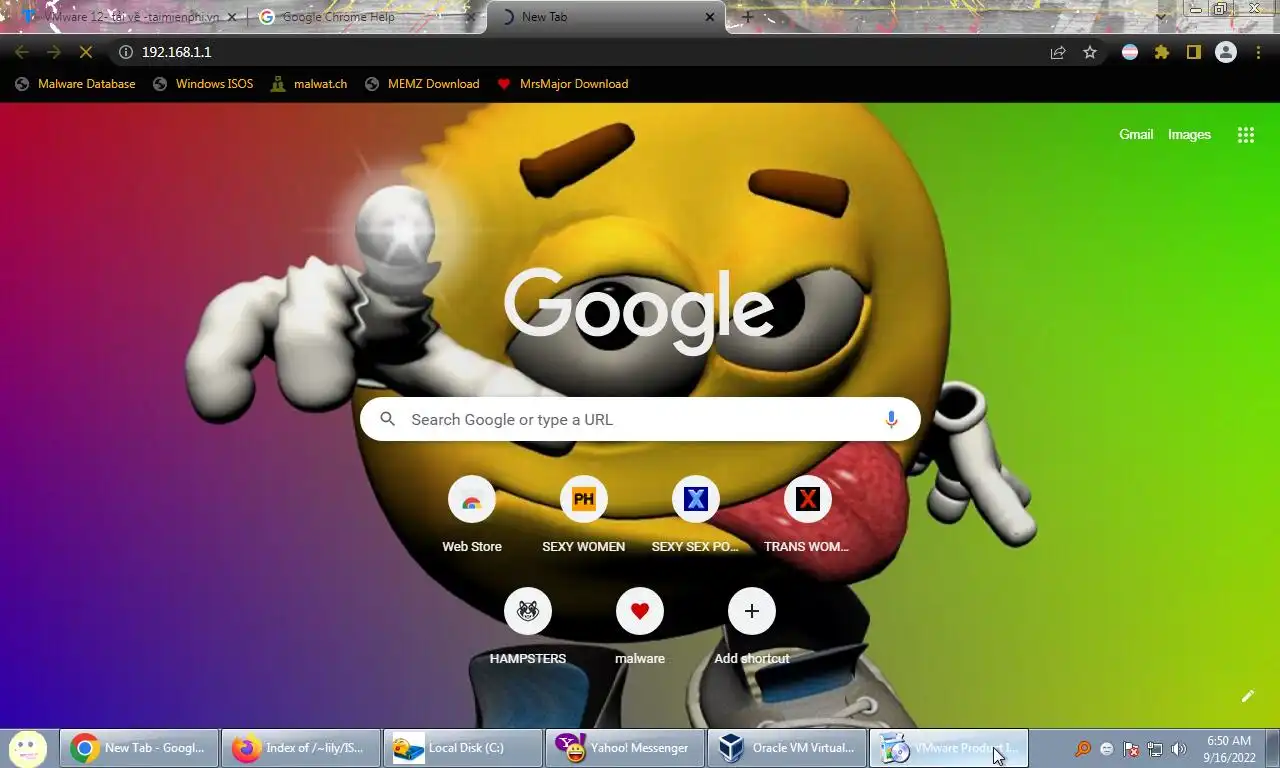Expand the tab search chevron
The image size is (1280, 768).
coord(1161,17)
